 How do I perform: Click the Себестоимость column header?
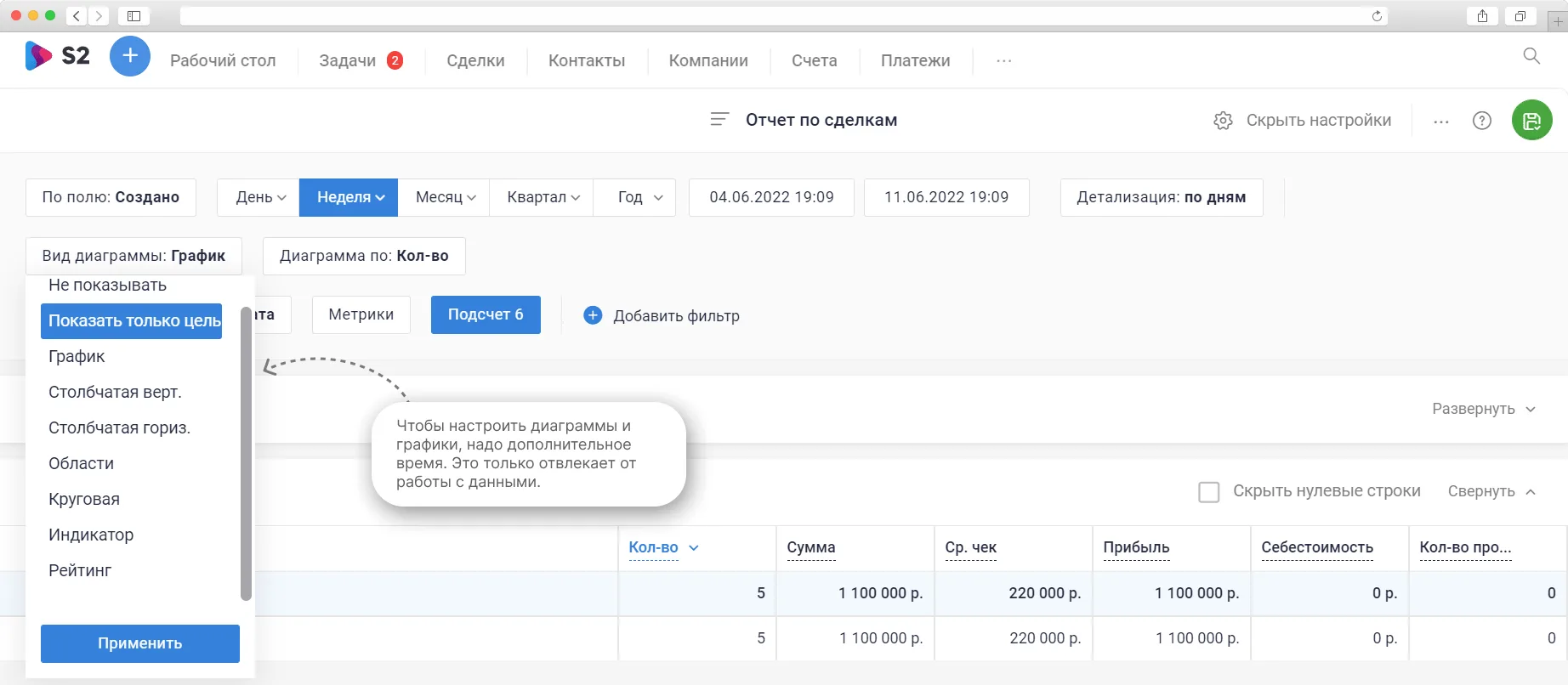(x=1317, y=548)
